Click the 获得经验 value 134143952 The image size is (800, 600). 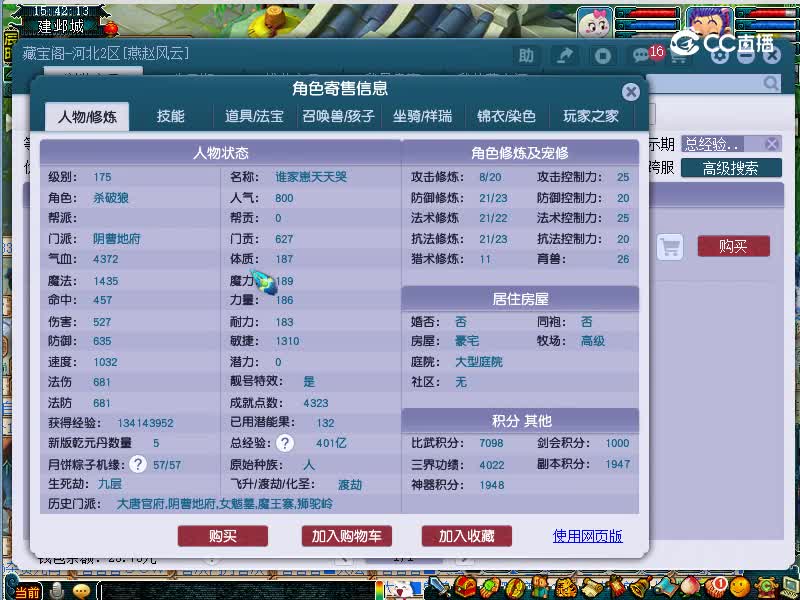pyautogui.click(x=145, y=423)
